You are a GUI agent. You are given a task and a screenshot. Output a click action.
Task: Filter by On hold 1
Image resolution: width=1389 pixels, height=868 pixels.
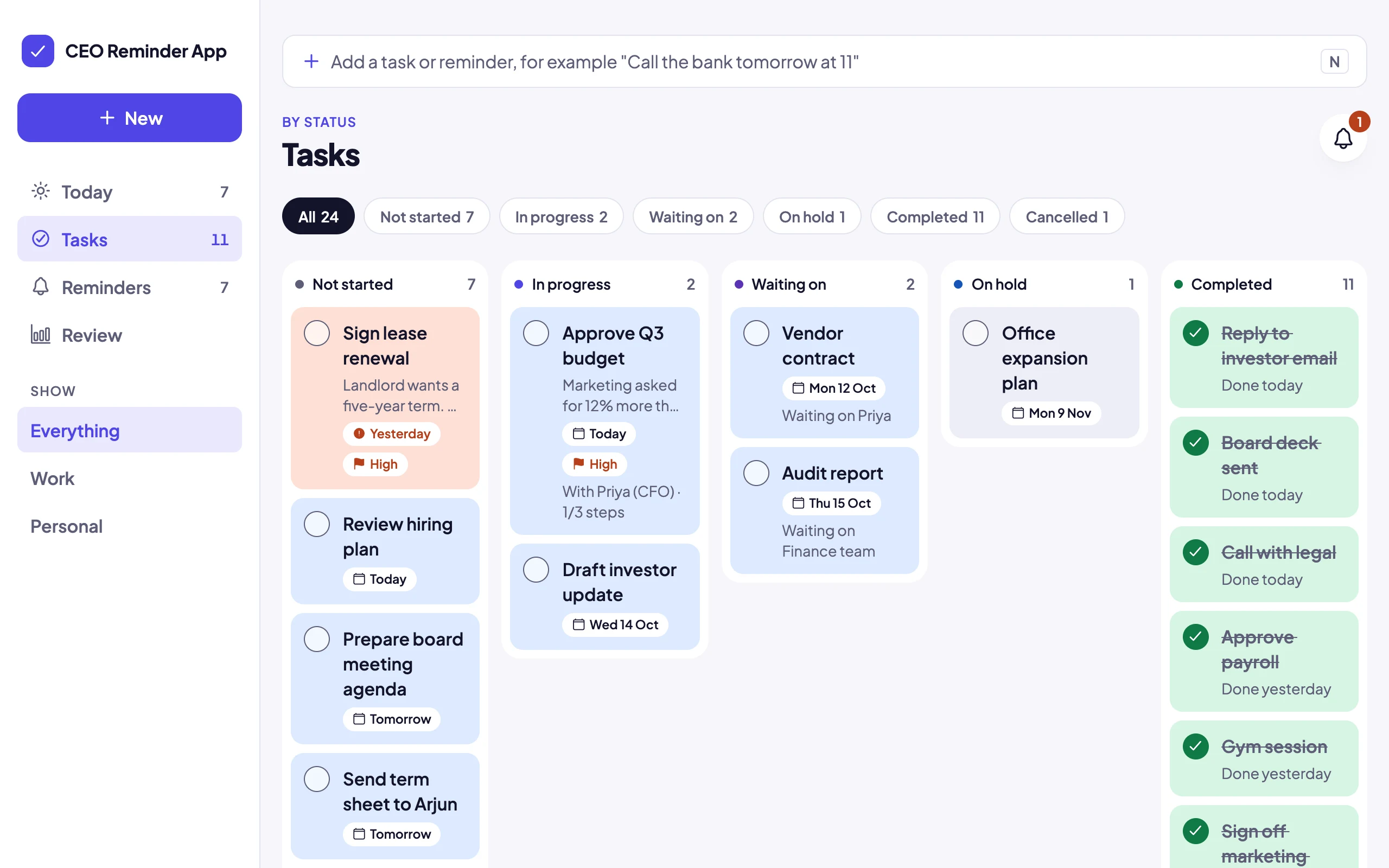pos(812,216)
